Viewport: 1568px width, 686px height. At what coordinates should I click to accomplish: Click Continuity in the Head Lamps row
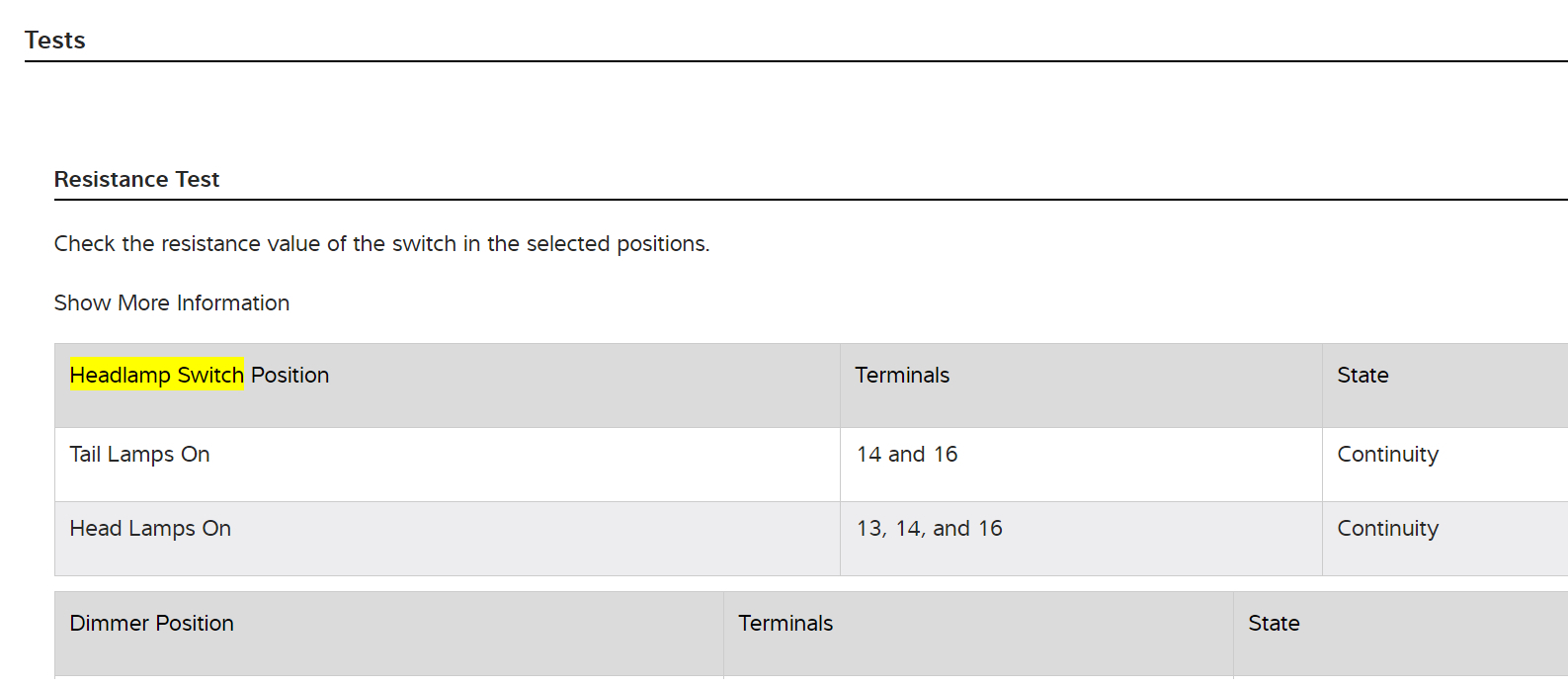[x=1387, y=529]
